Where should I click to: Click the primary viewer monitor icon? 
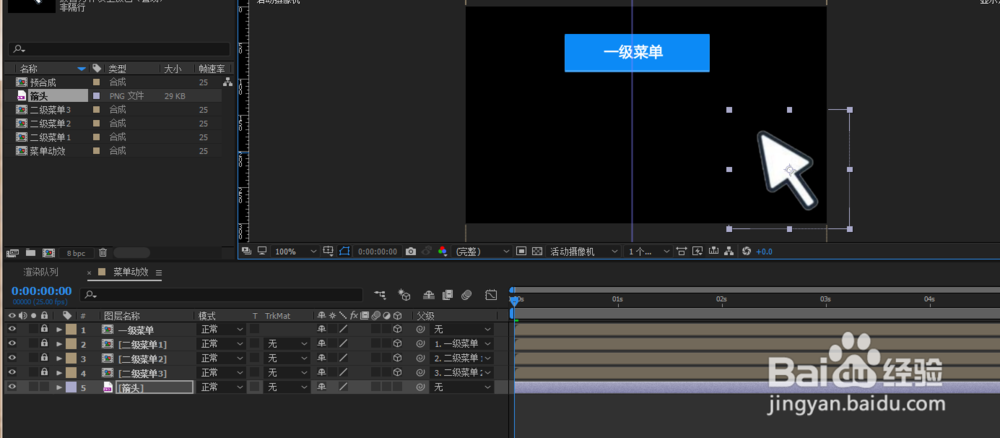pos(261,251)
